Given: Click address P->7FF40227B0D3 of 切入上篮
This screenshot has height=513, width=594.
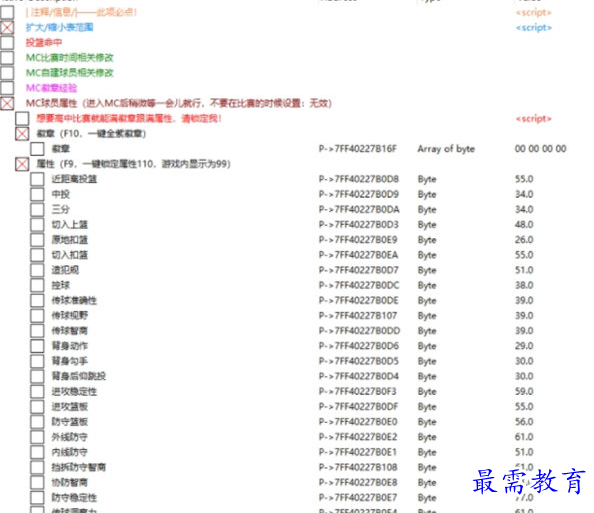Looking at the screenshot, I should 358,224.
